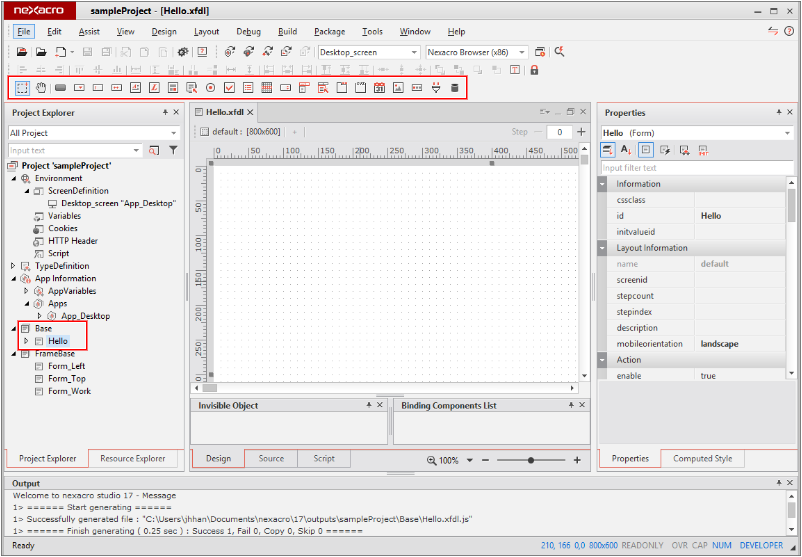Open the File menu
Image resolution: width=802 pixels, height=557 pixels.
(x=24, y=32)
